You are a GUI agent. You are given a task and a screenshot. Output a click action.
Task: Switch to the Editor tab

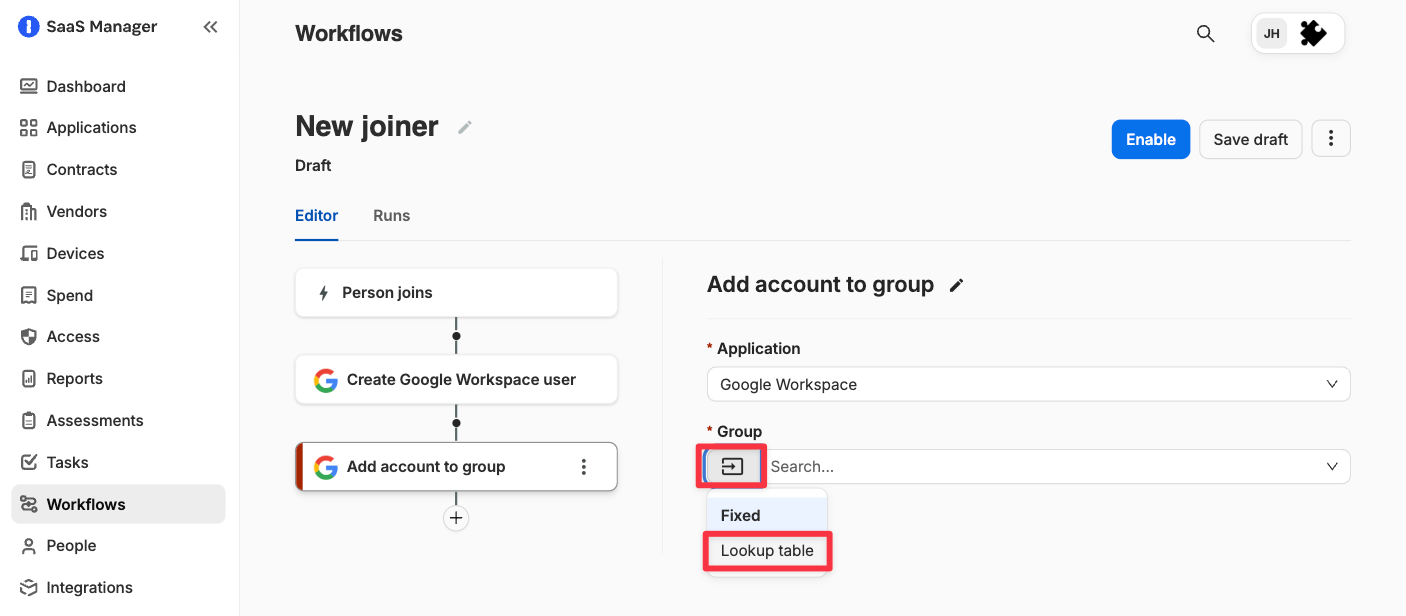(x=316, y=215)
